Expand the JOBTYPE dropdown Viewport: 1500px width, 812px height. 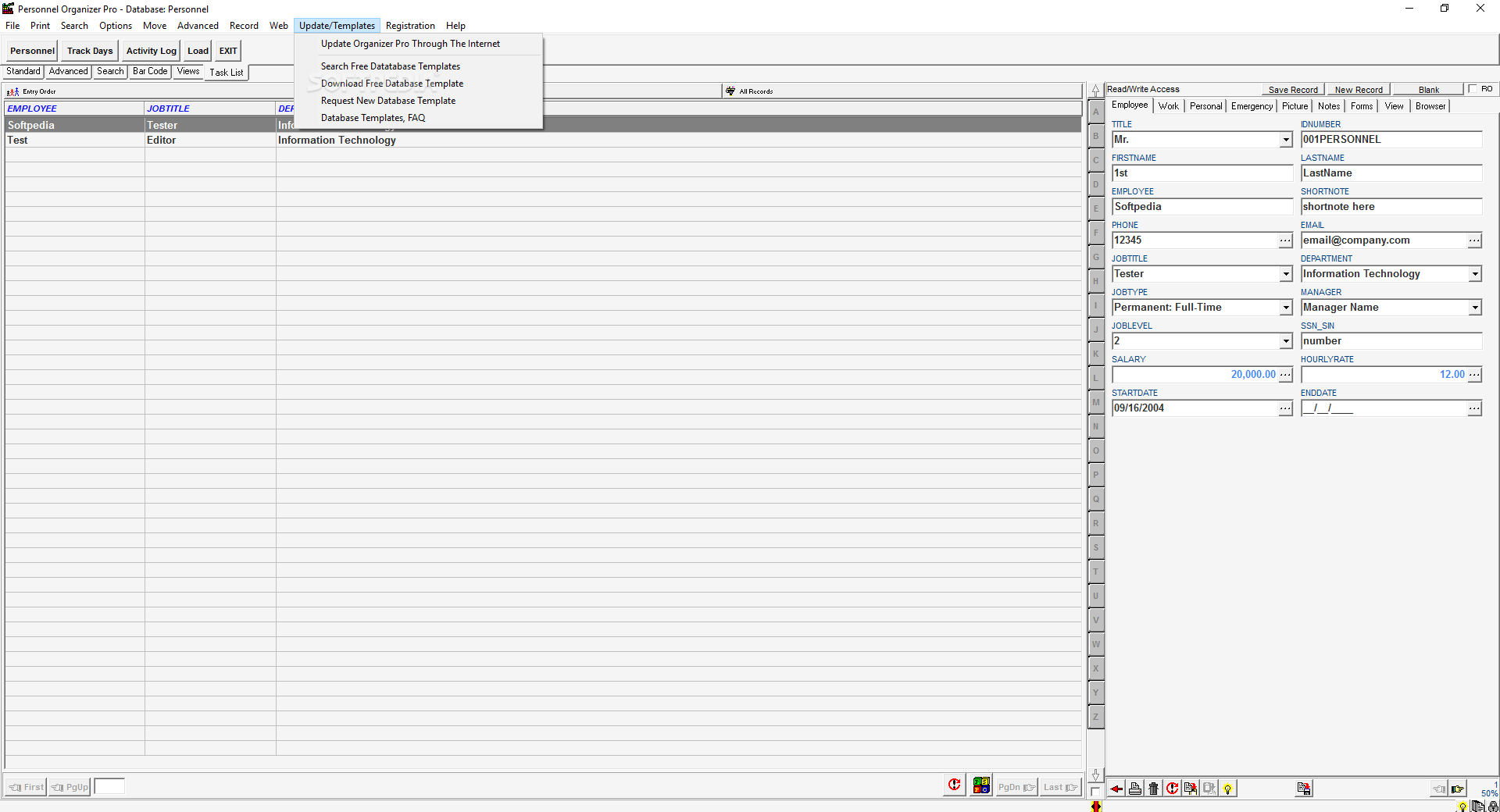[1286, 308]
